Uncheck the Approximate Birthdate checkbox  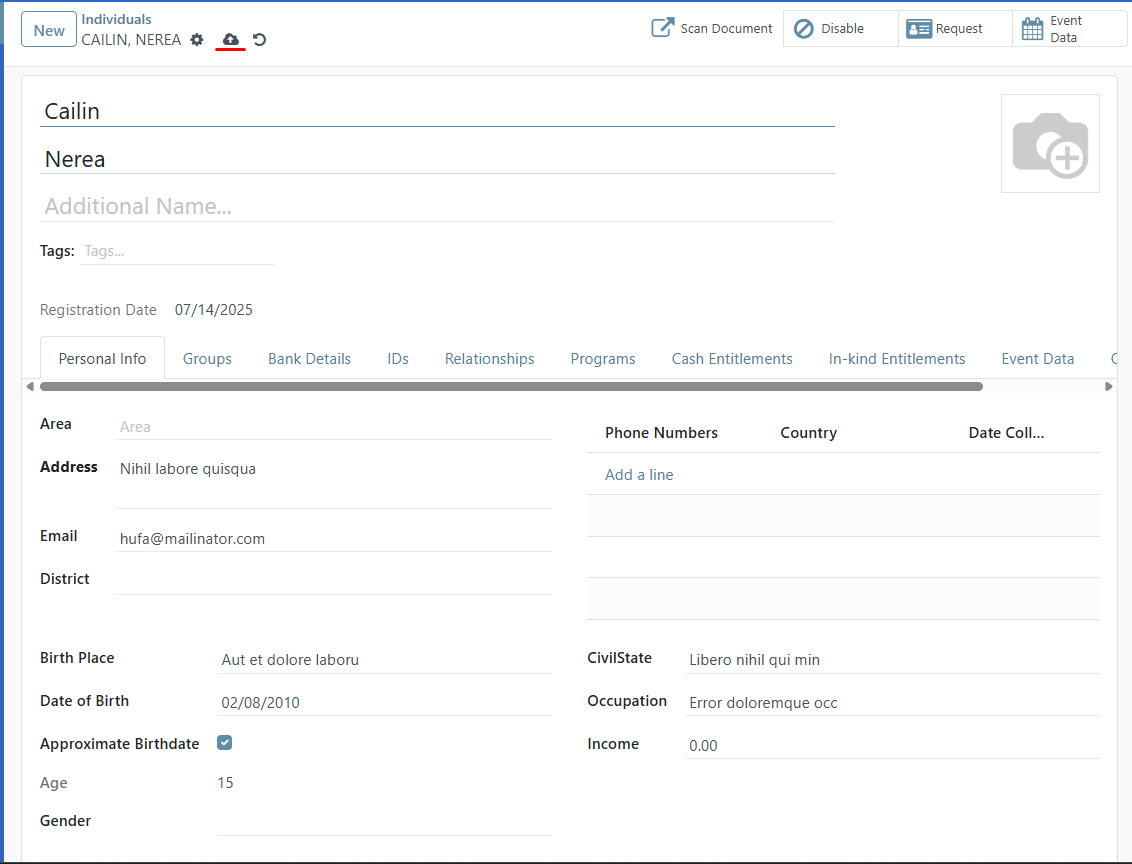224,742
